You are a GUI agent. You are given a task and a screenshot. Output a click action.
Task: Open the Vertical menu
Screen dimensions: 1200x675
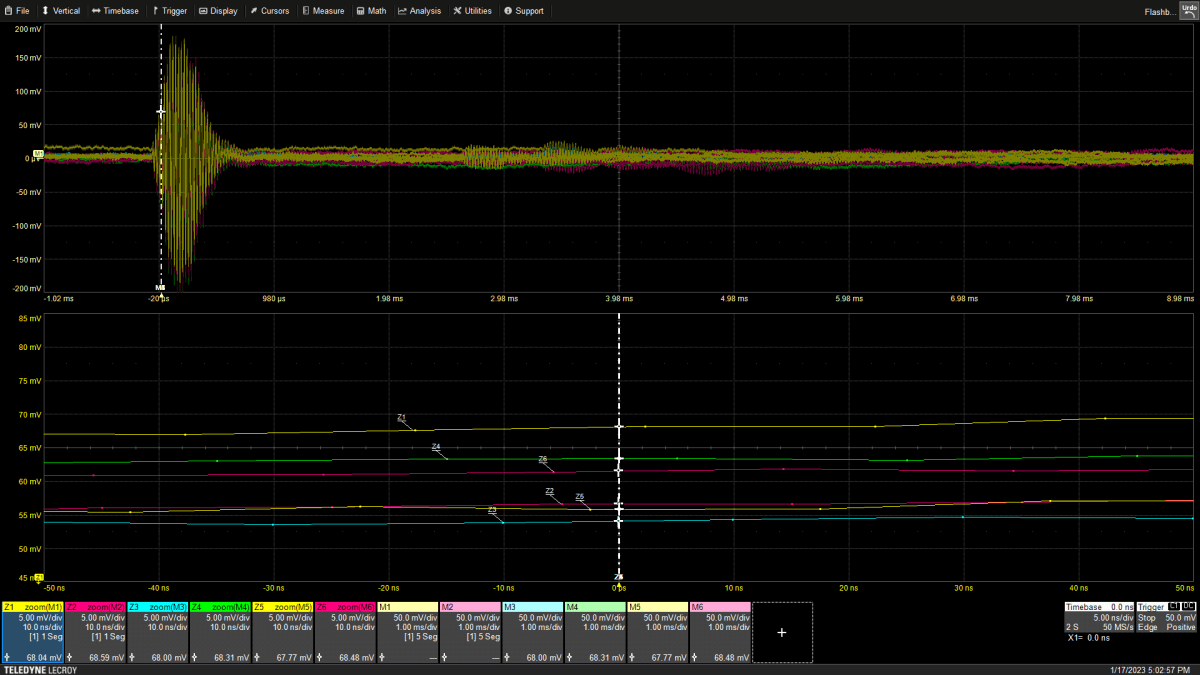(61, 11)
